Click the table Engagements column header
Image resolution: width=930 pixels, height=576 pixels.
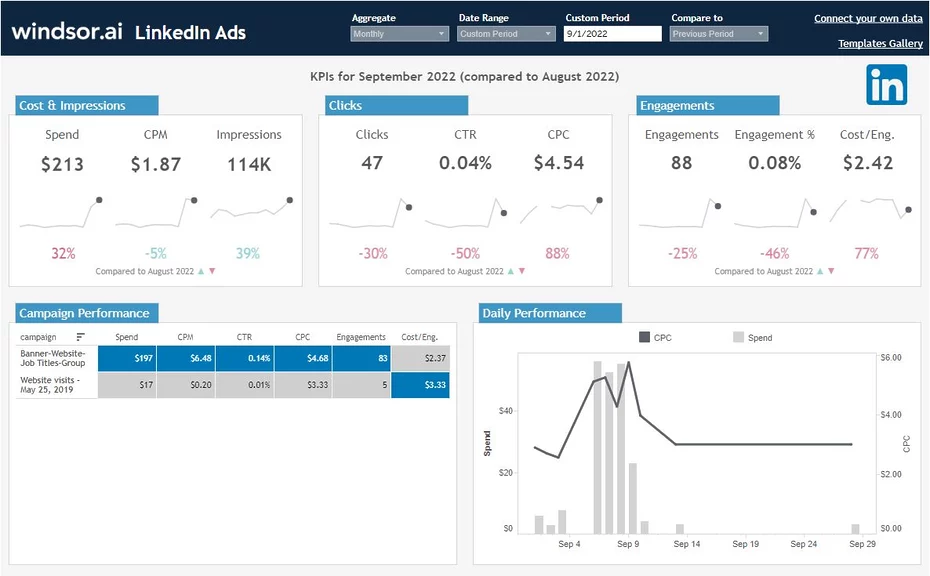[361, 337]
